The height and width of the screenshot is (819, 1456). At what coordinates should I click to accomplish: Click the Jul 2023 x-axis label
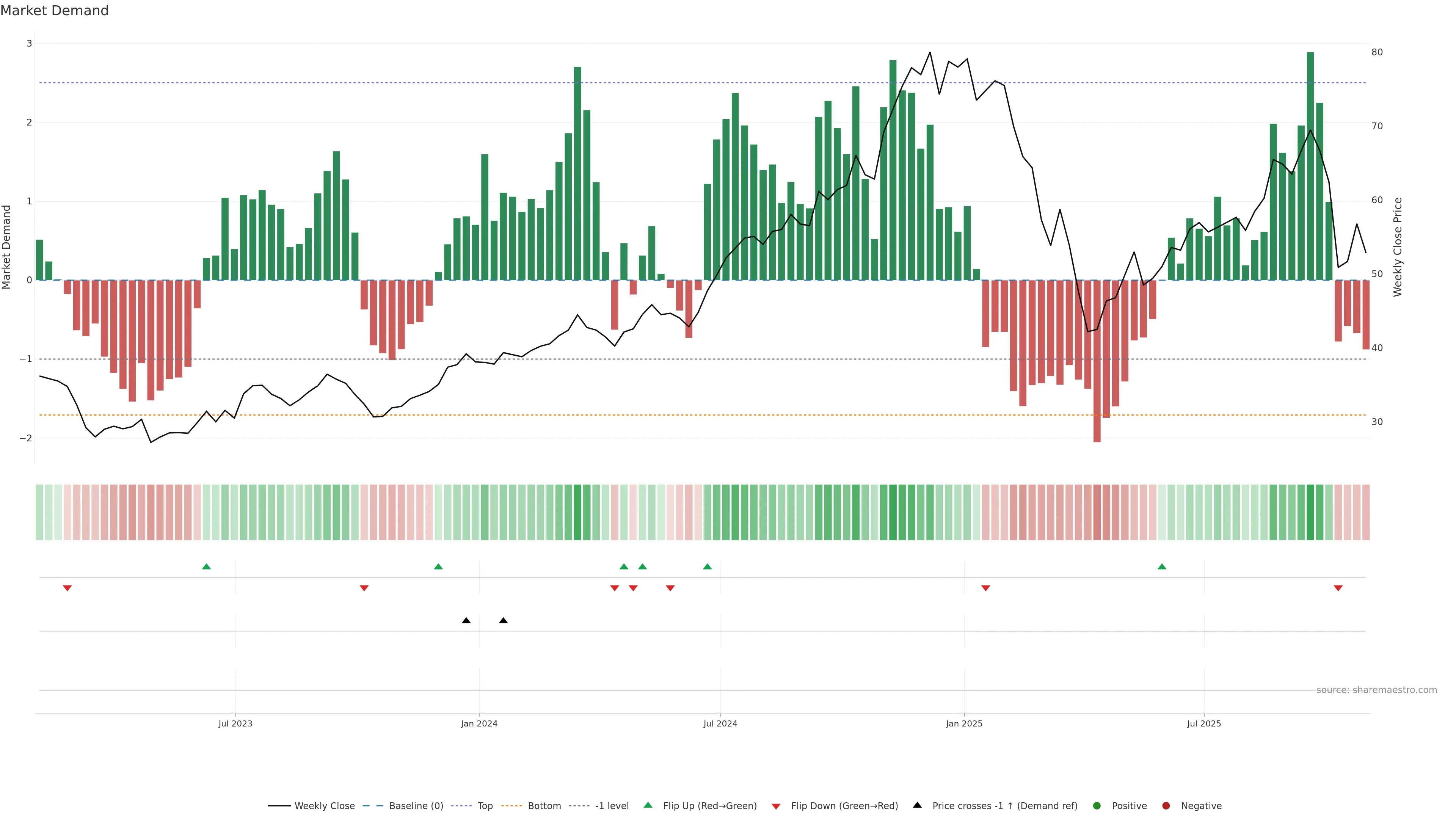click(235, 723)
